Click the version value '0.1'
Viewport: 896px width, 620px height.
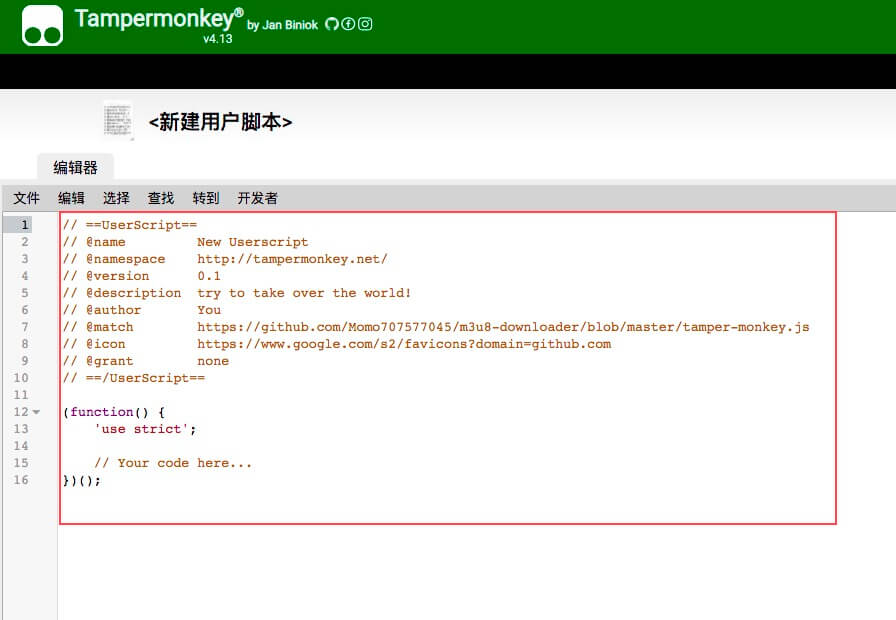point(209,276)
